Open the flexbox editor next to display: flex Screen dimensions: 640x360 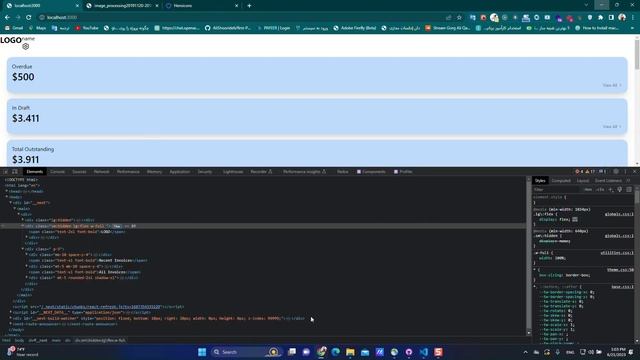click(x=575, y=220)
